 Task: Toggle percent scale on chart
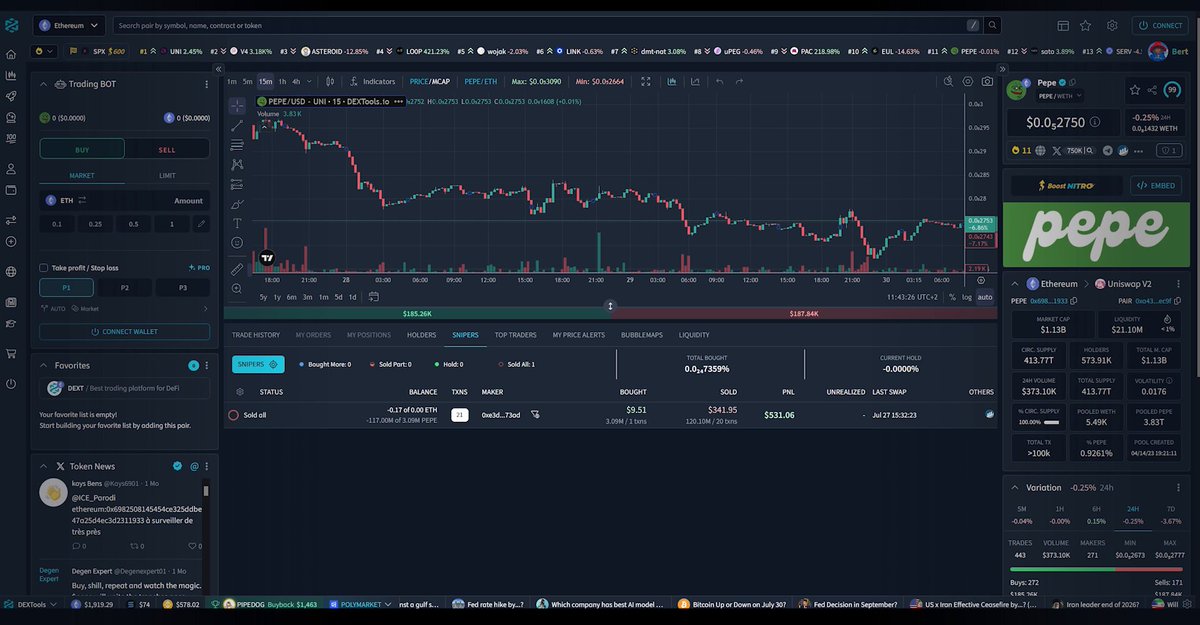[952, 297]
